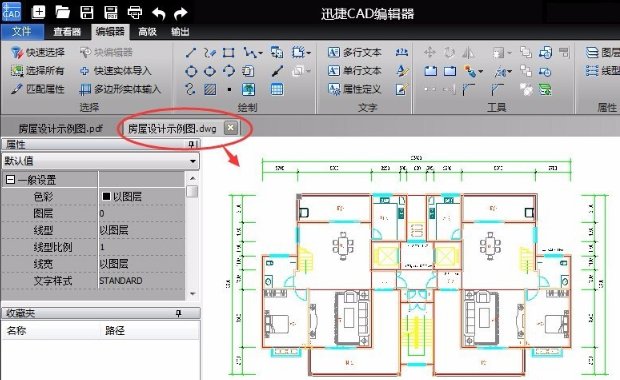Viewport: 620px width, 380px height.
Task: Click 属性定义 attribute definition tool
Action: (355, 89)
